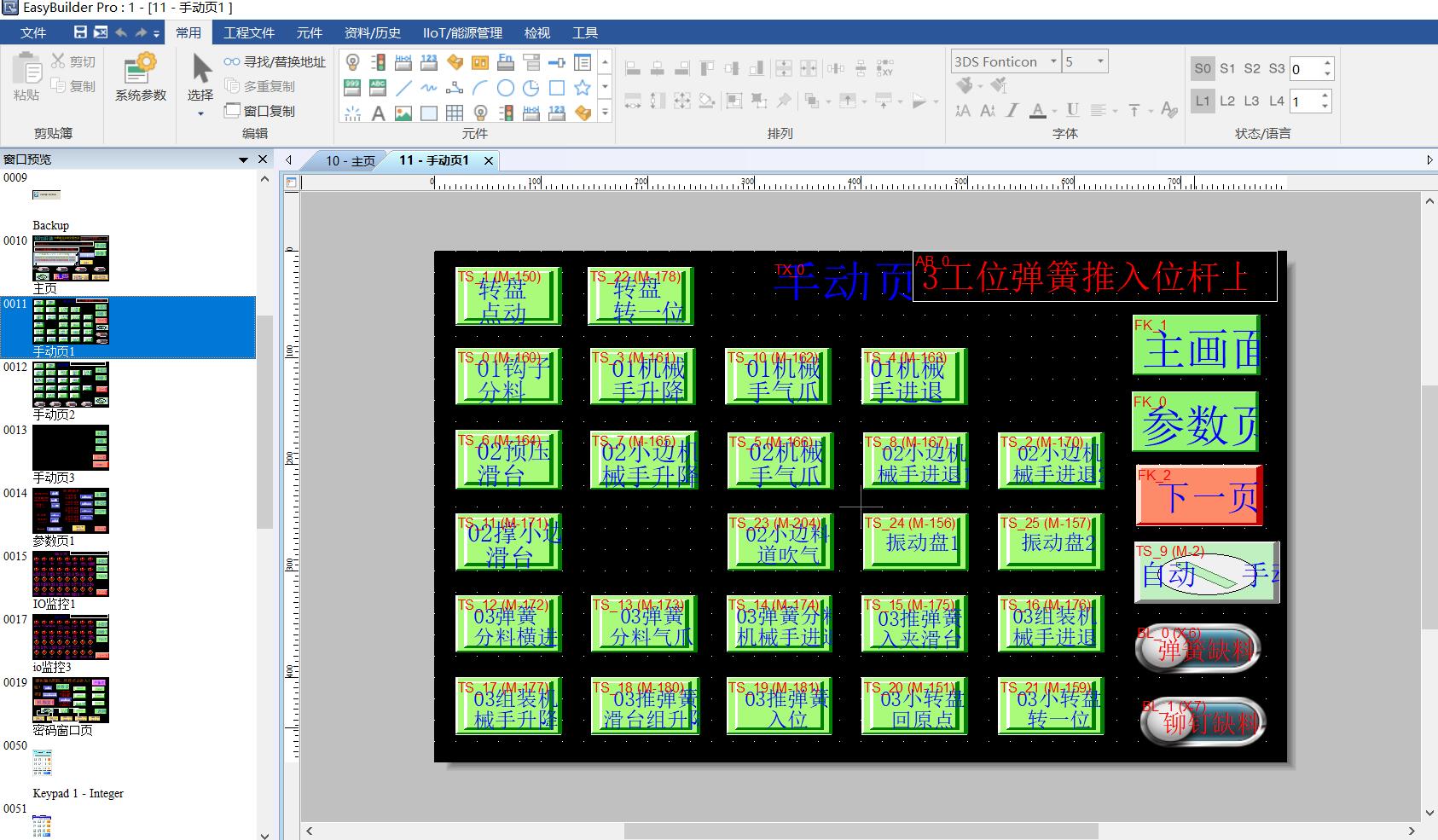Select the rectangle shape tool

[557, 88]
